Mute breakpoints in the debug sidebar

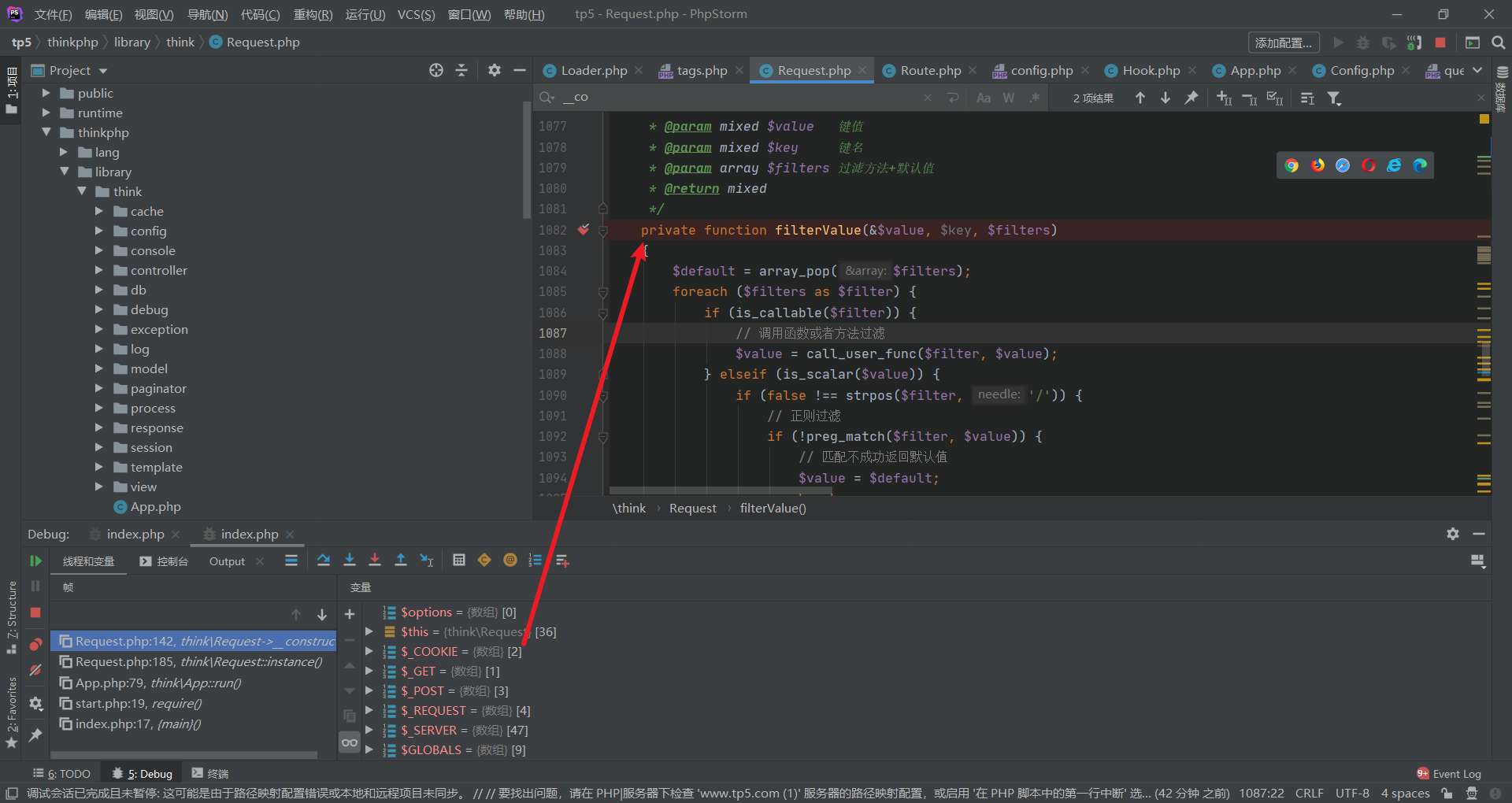pyautogui.click(x=35, y=671)
